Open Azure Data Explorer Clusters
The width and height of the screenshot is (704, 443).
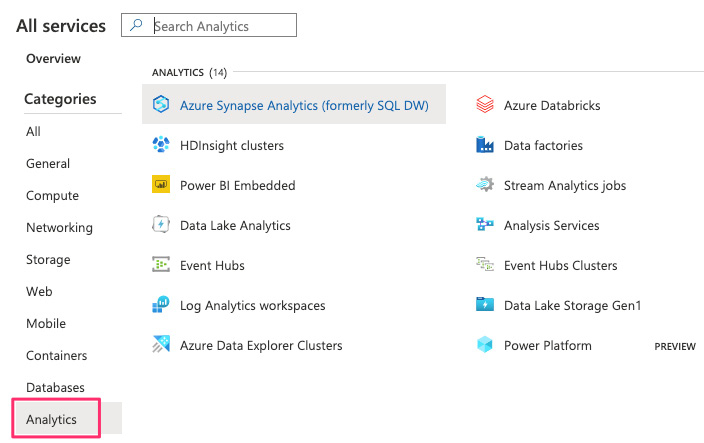click(261, 346)
